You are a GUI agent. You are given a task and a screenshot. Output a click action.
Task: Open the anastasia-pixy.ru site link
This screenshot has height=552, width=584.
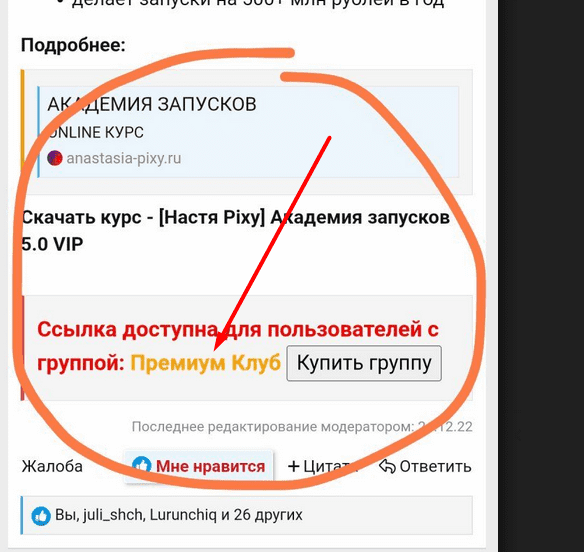[x=124, y=158]
